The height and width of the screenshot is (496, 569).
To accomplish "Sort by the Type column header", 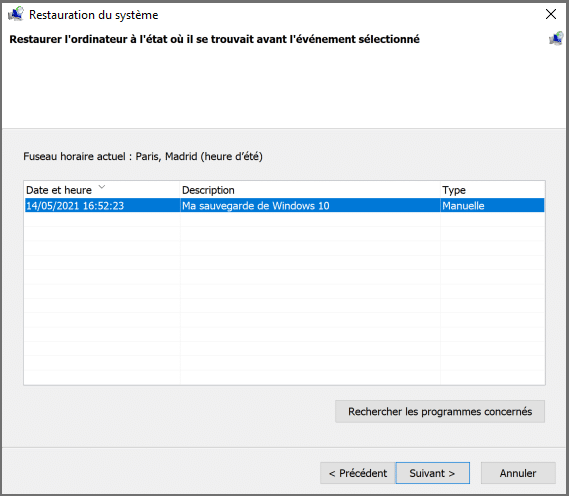I will pyautogui.click(x=492, y=190).
